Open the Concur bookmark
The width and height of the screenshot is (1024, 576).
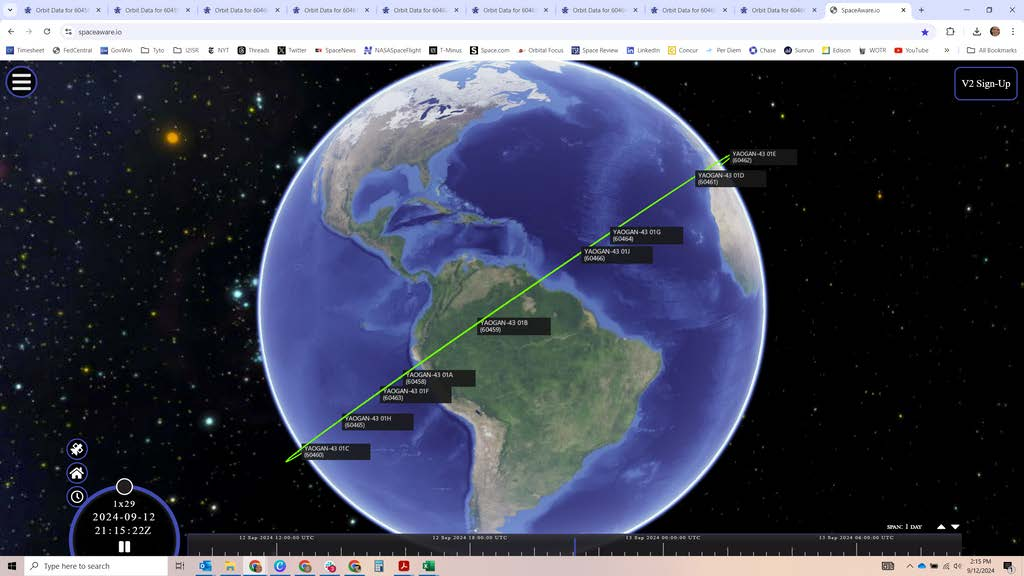click(x=683, y=50)
